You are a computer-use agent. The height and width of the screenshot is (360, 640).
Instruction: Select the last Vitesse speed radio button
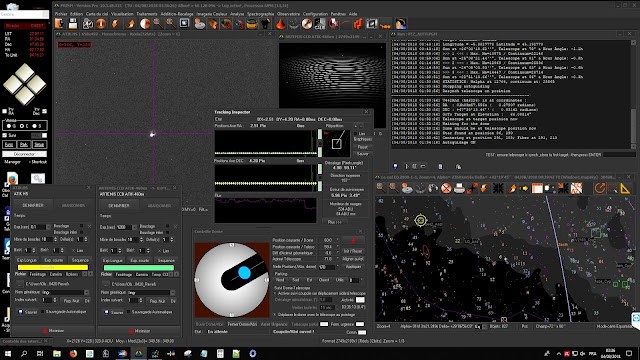tap(34, 126)
